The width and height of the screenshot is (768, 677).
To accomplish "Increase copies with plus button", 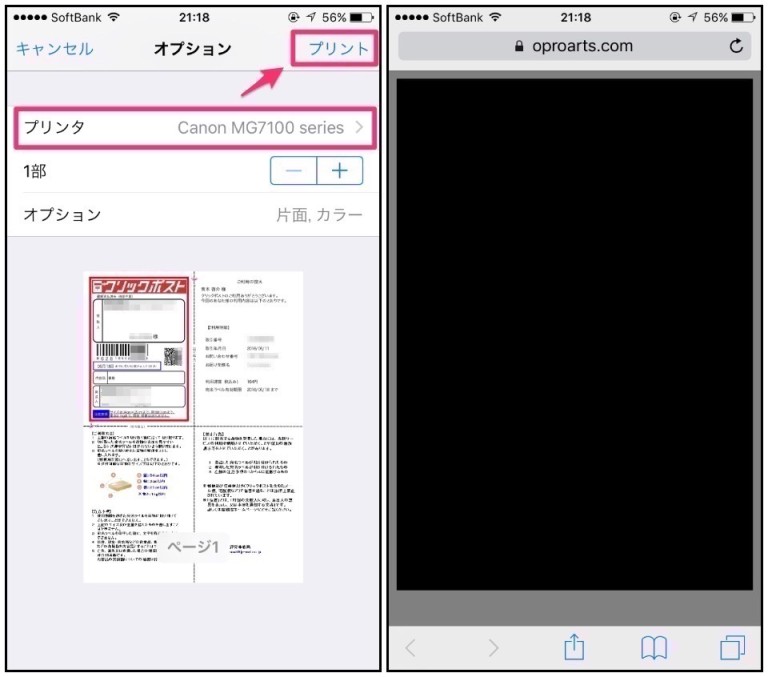I will [x=340, y=170].
